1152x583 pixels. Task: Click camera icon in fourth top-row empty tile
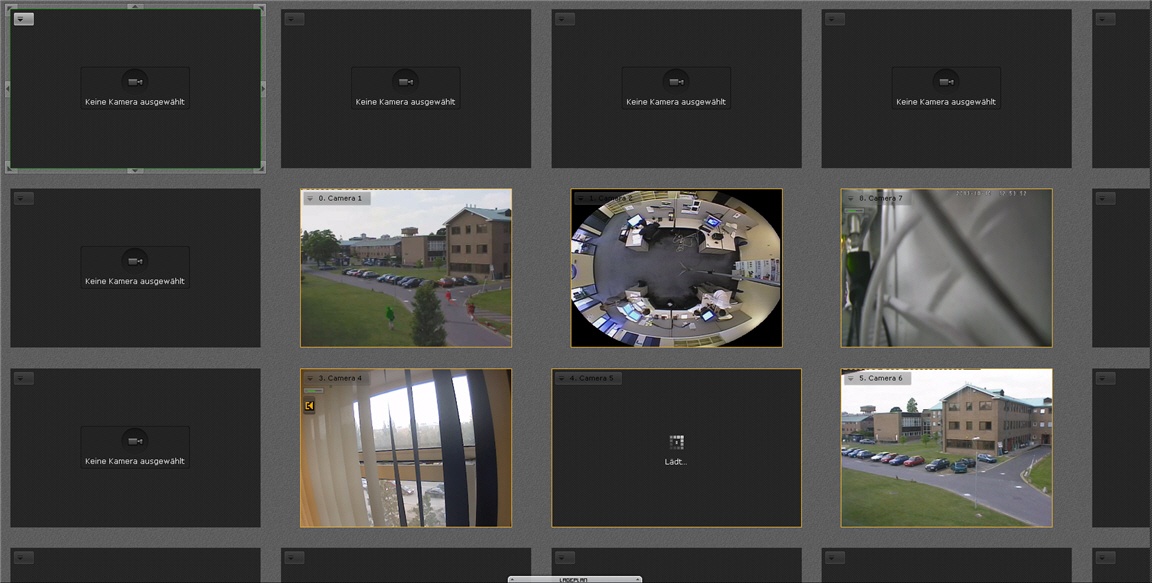pos(946,82)
